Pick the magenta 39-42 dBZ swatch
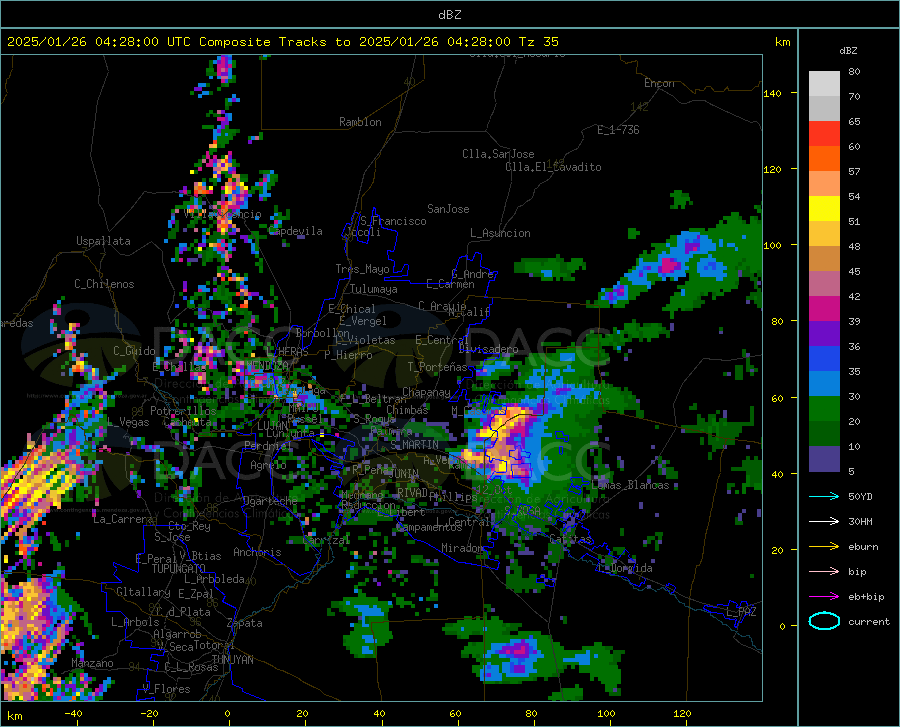 (x=824, y=309)
